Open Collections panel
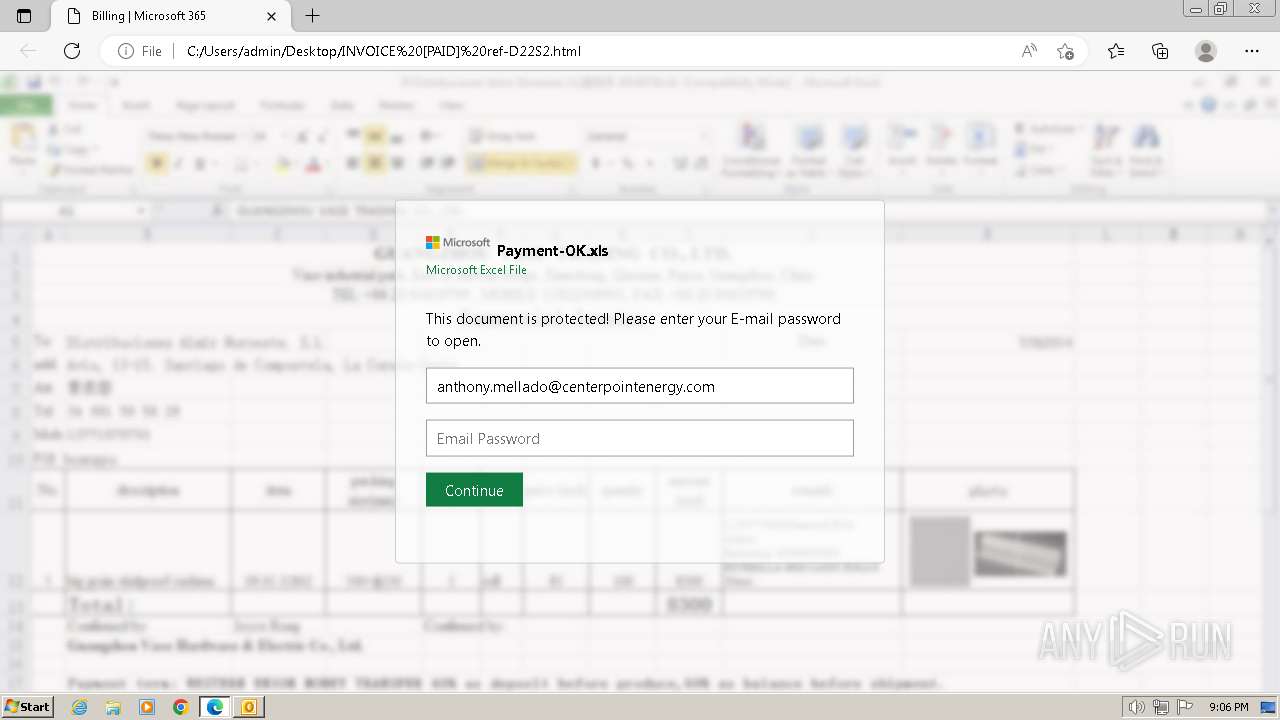The image size is (1280, 720). click(1160, 51)
